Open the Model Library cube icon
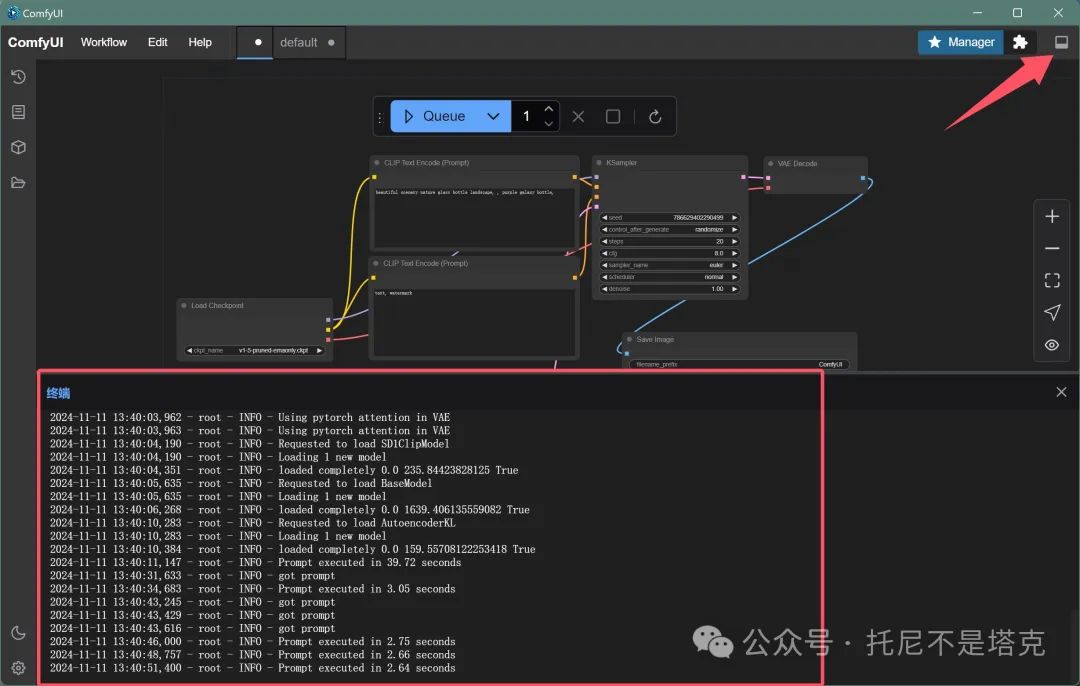 point(19,147)
